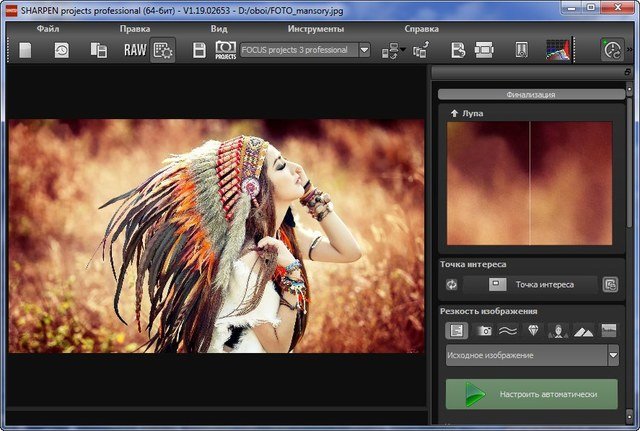This screenshot has height=431, width=640.
Task: Select the camera sharpening preset icon
Action: (484, 331)
